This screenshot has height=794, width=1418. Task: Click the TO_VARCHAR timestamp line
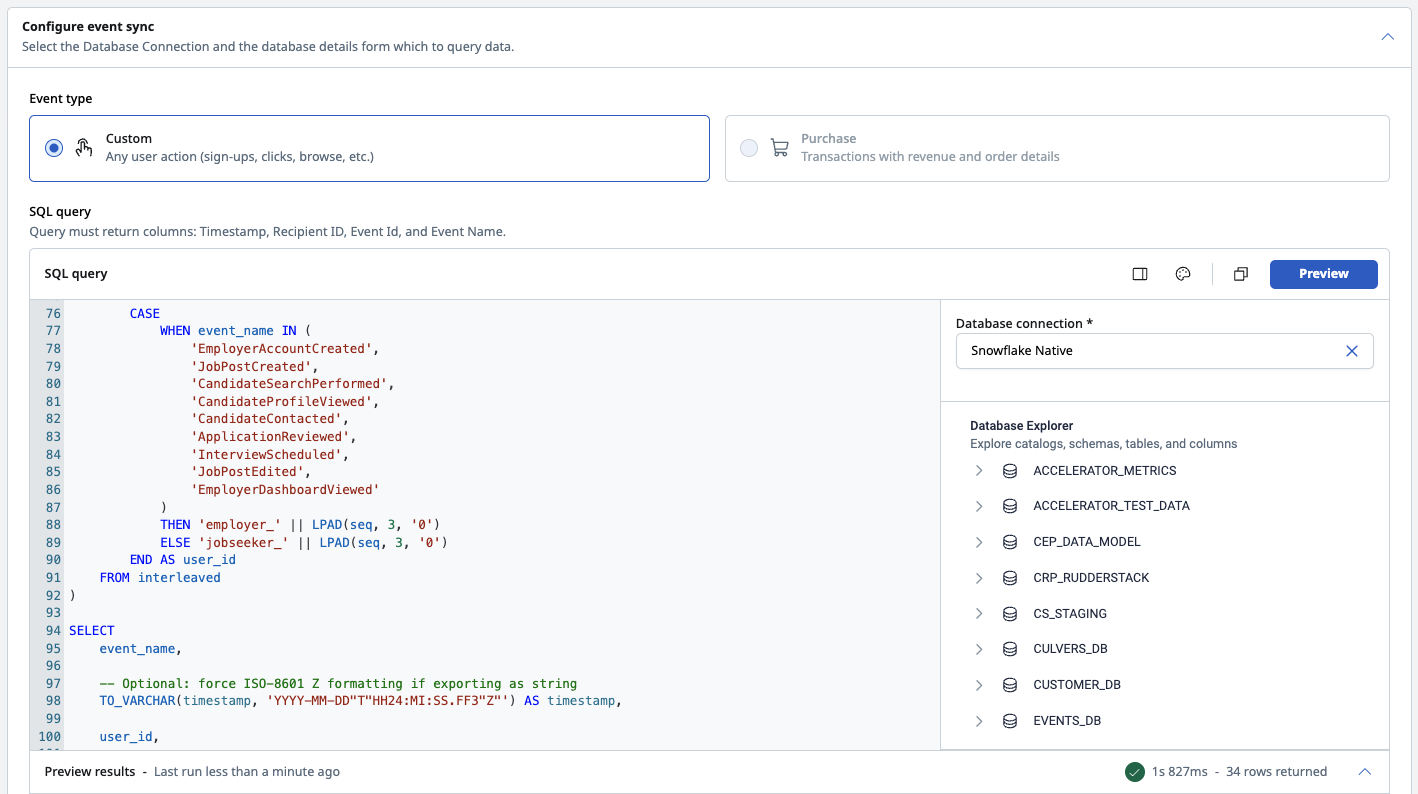pyautogui.click(x=361, y=701)
